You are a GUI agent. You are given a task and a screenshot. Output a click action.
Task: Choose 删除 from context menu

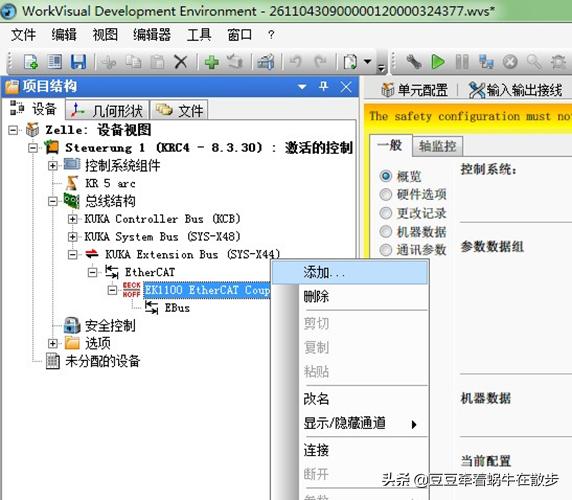[x=349, y=296]
